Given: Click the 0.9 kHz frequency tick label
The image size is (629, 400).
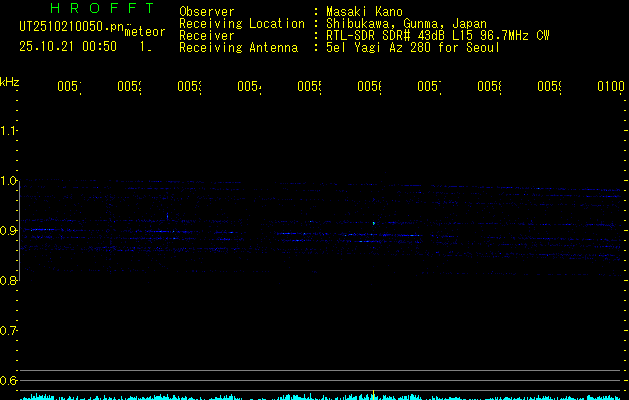Looking at the screenshot, I should click(8, 230).
